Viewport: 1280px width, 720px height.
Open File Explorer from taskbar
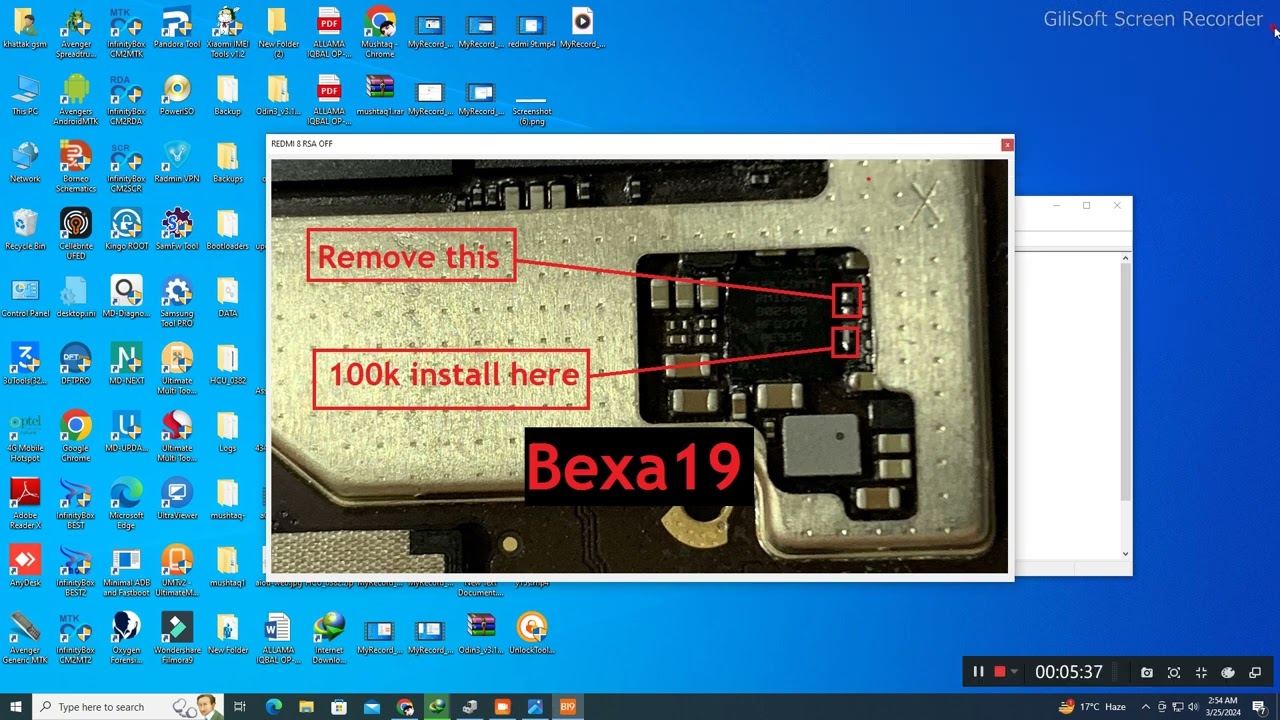(x=306, y=707)
